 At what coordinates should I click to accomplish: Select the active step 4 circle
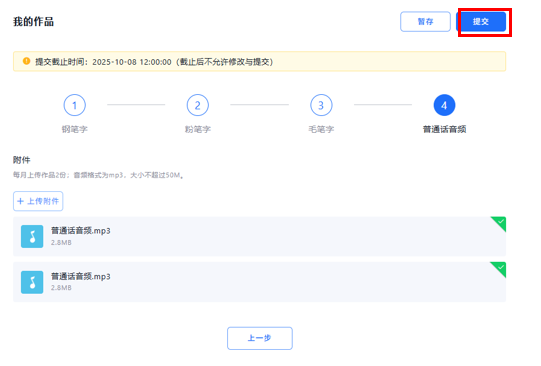444,105
